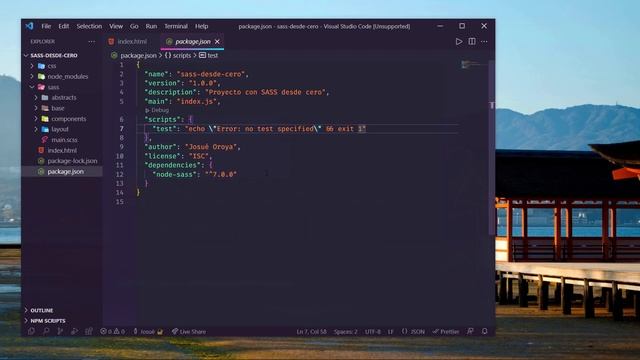The width and height of the screenshot is (640, 360).
Task: Expand the NPM SCRIPTS section
Action: (48, 320)
